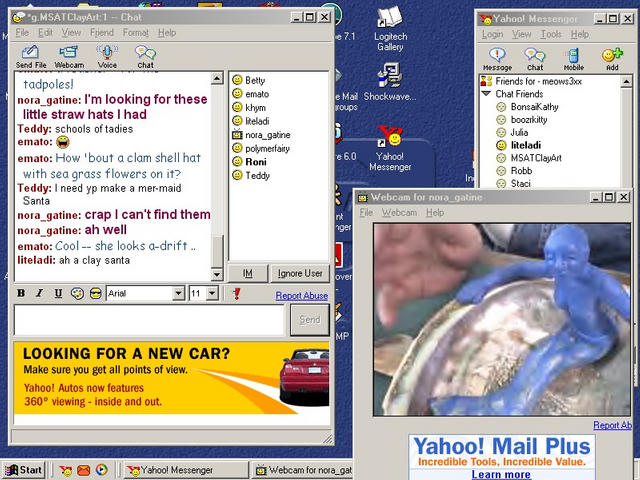The image size is (640, 480).
Task: Click the chat scrollbar up arrow
Action: tap(217, 78)
